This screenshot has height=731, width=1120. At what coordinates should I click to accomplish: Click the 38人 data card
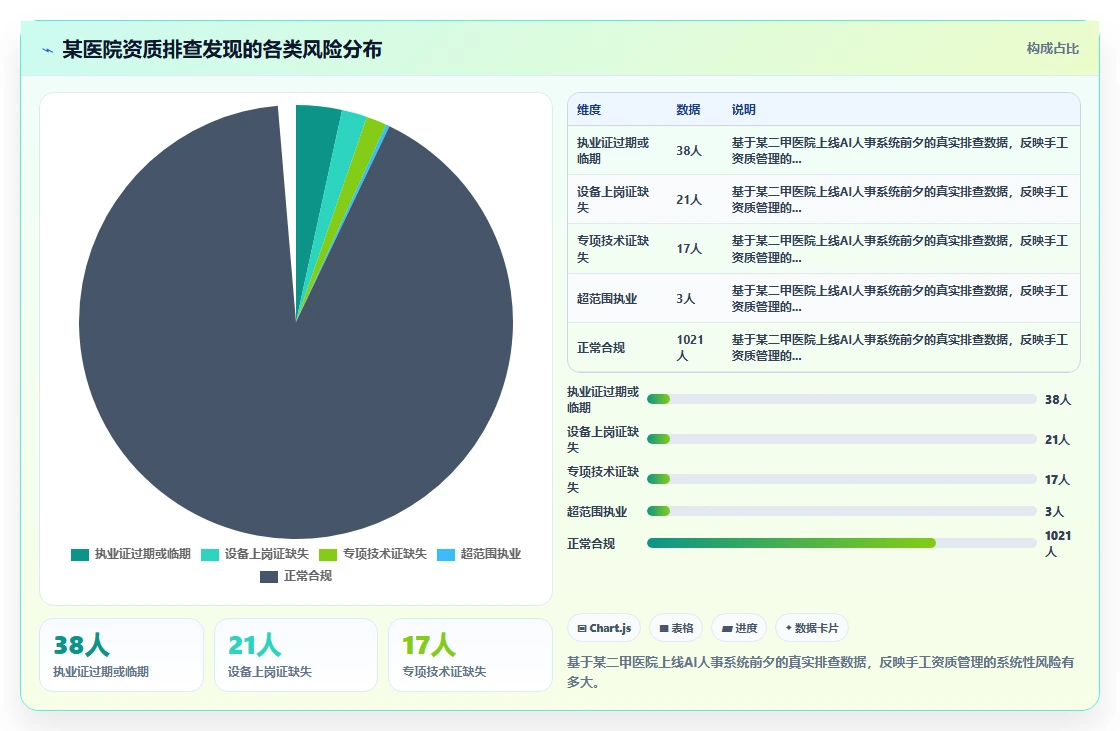(x=121, y=655)
